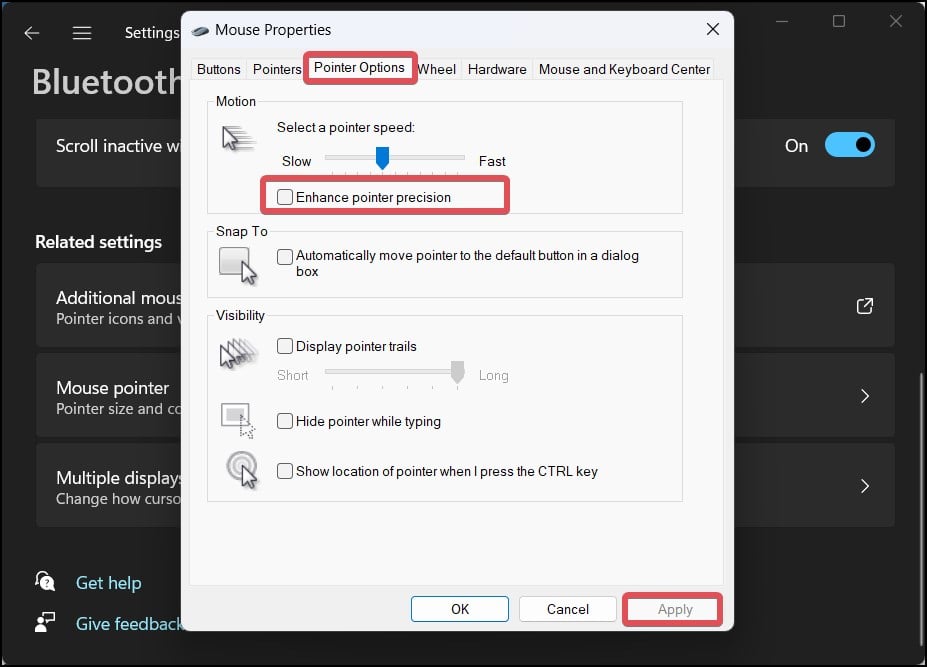Enable Enhance pointer precision checkbox
The width and height of the screenshot is (927, 667).
click(x=285, y=197)
